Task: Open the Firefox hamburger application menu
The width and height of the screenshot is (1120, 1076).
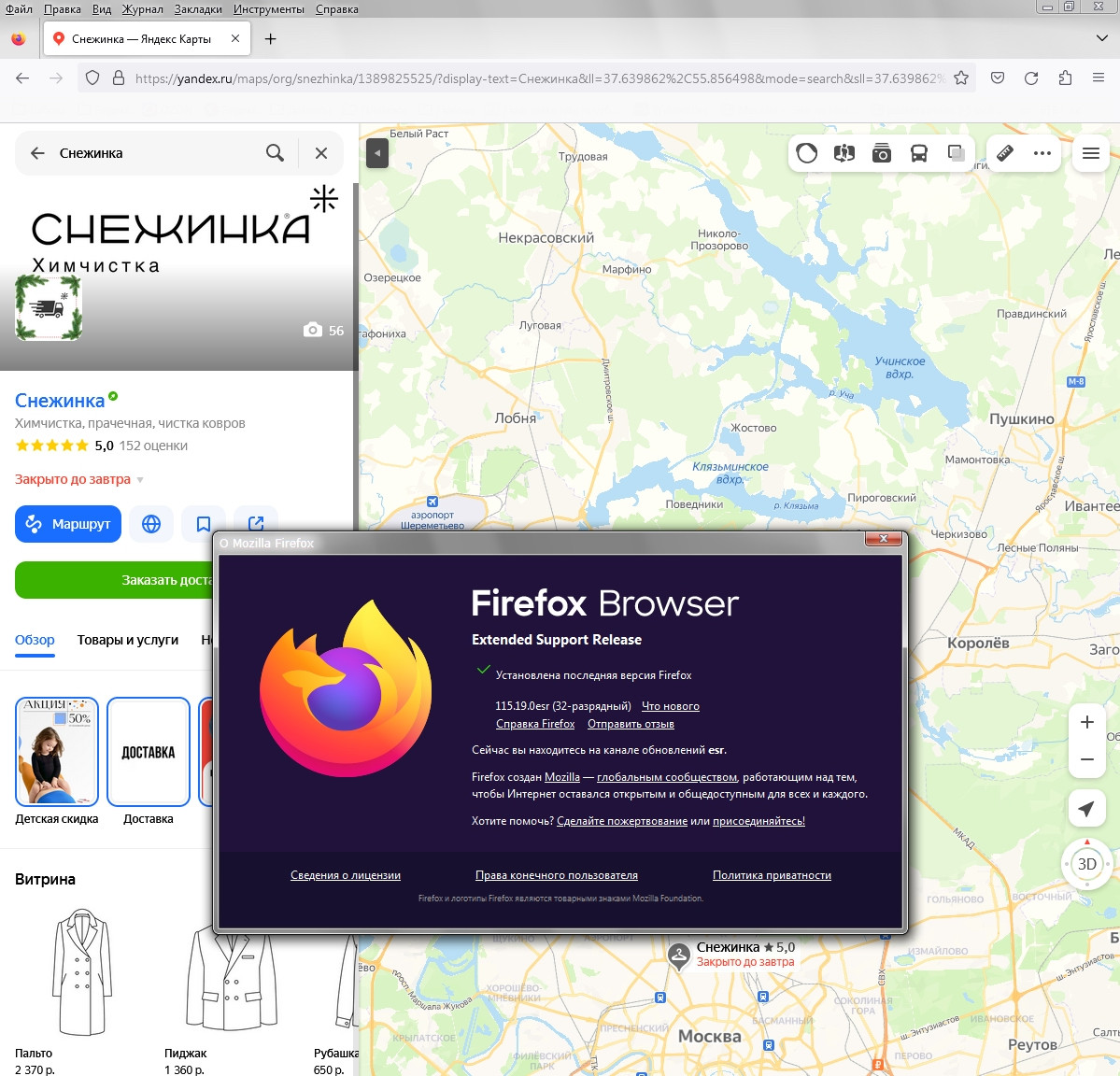Action: (x=1099, y=78)
